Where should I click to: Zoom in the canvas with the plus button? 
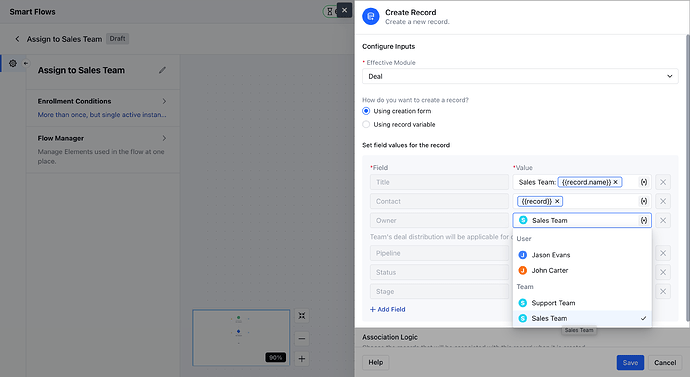(301, 359)
